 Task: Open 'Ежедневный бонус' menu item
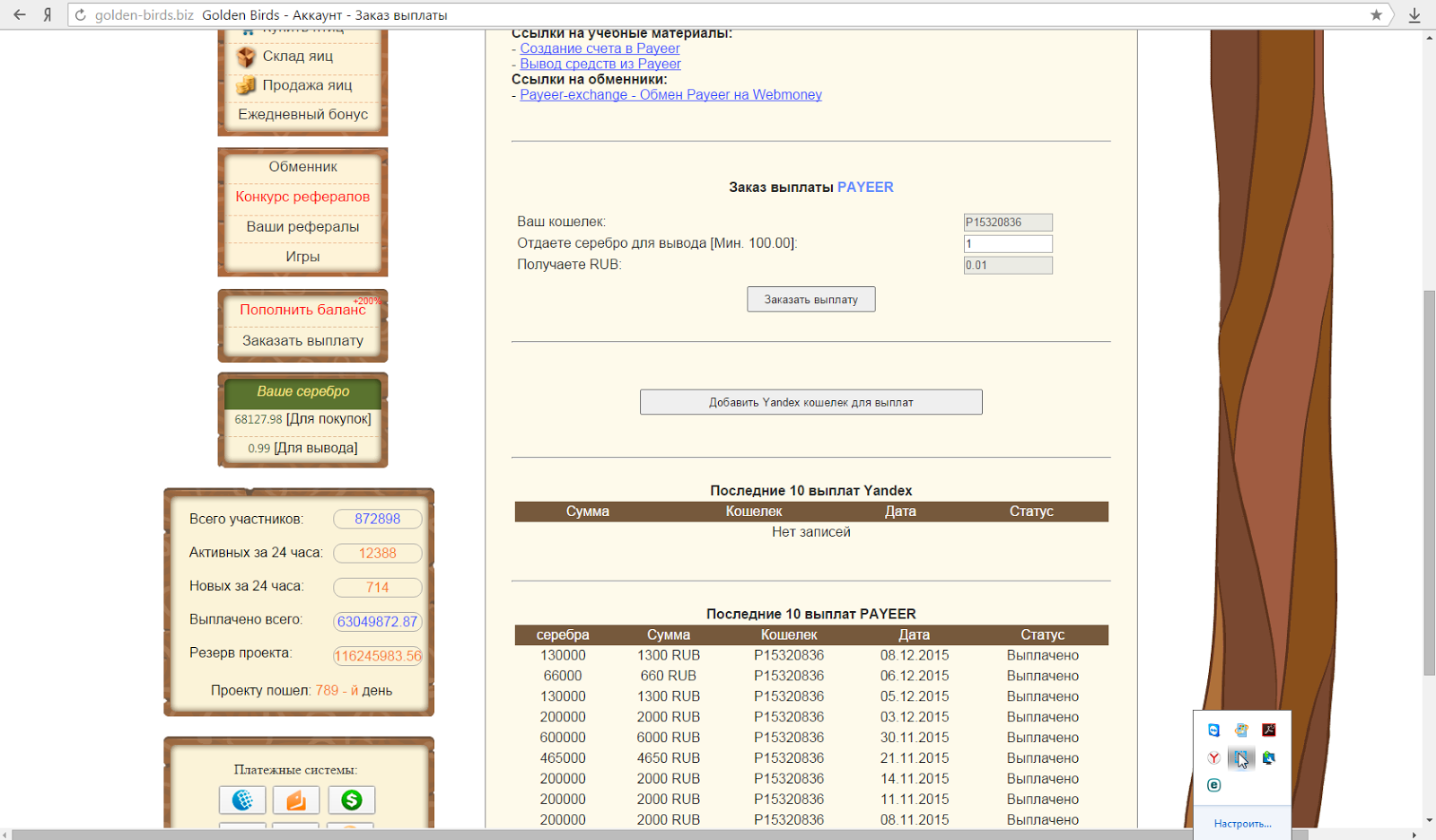point(302,115)
